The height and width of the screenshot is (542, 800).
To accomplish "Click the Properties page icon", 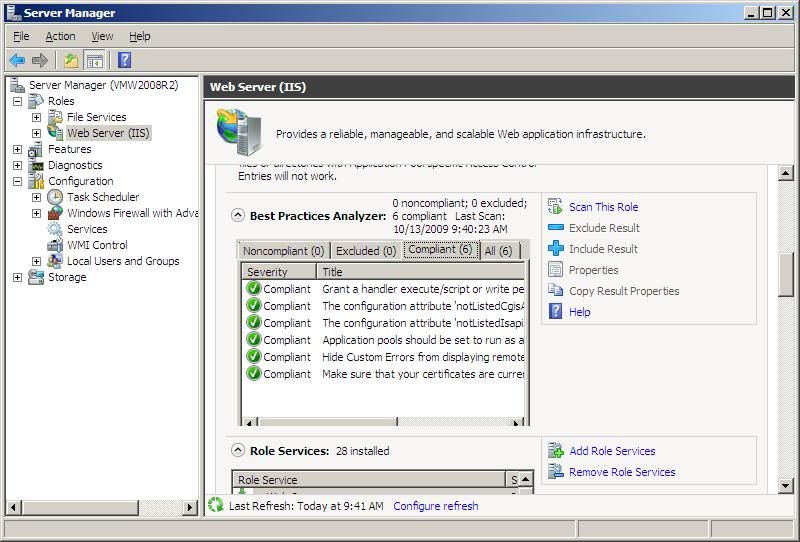I will pos(555,269).
